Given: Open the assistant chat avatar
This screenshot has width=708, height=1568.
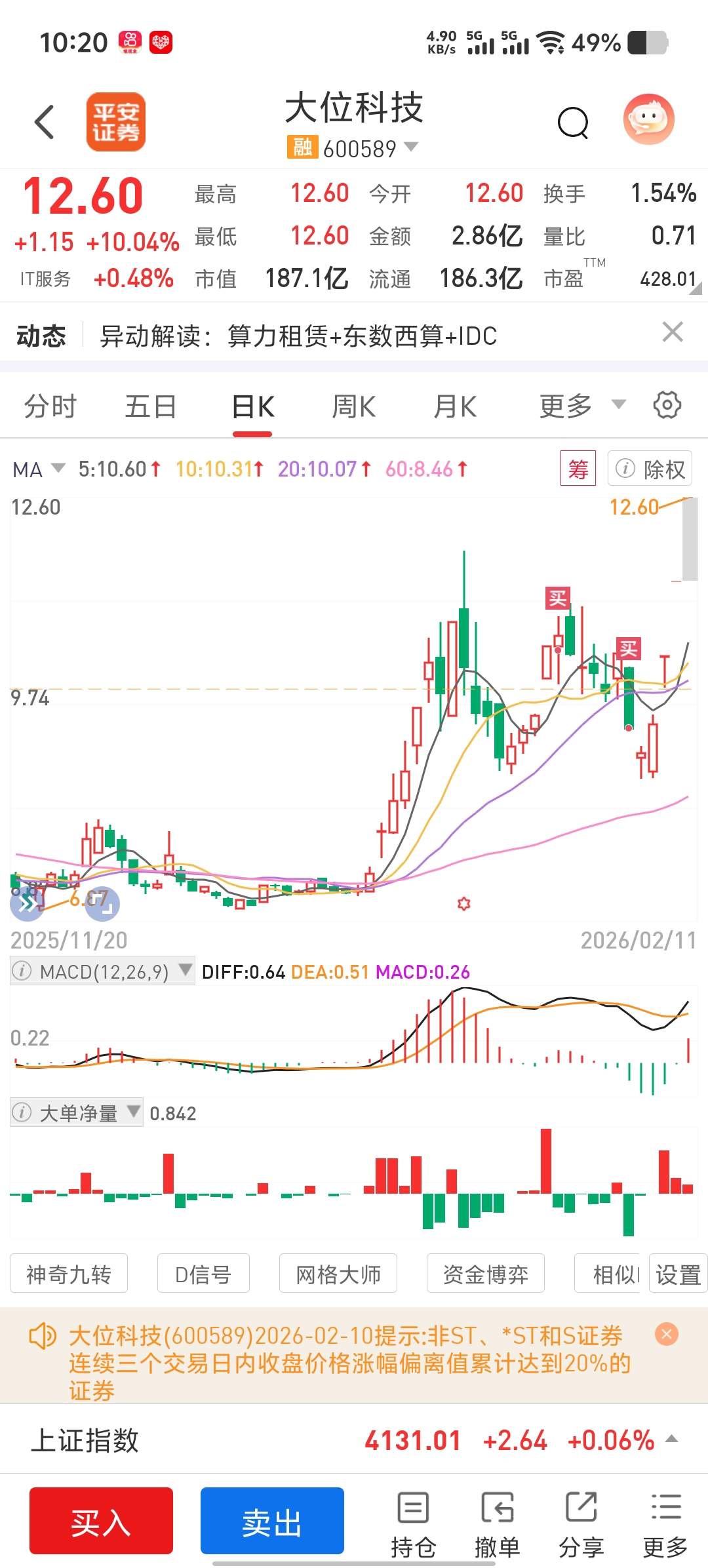Looking at the screenshot, I should pyautogui.click(x=648, y=119).
